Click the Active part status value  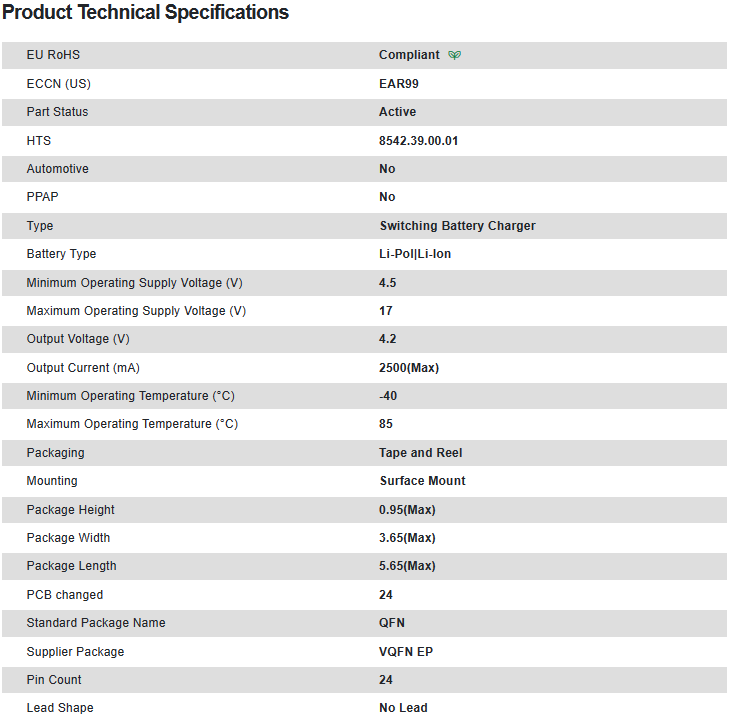[397, 112]
